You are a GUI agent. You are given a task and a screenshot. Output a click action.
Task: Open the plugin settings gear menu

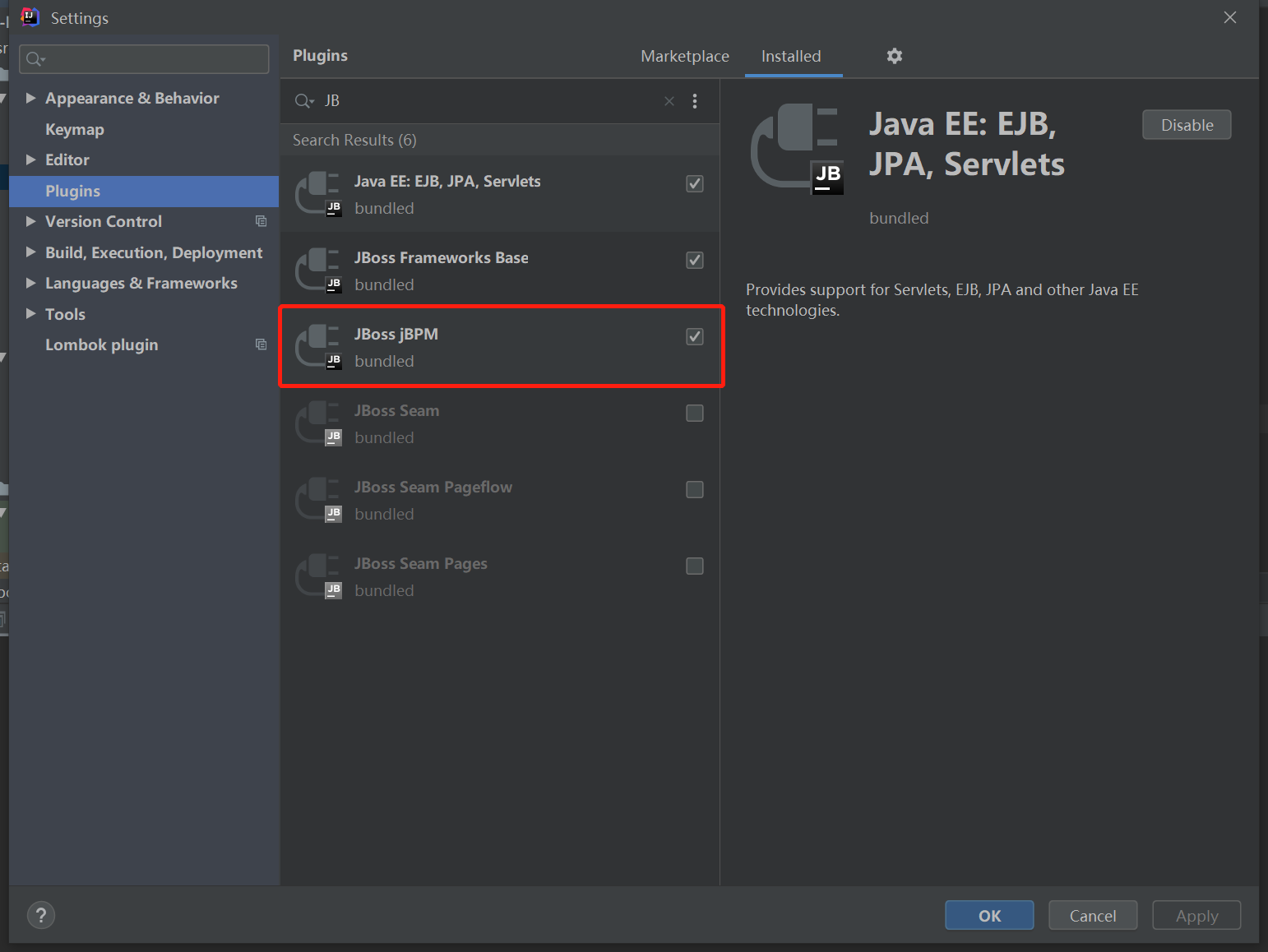(895, 56)
